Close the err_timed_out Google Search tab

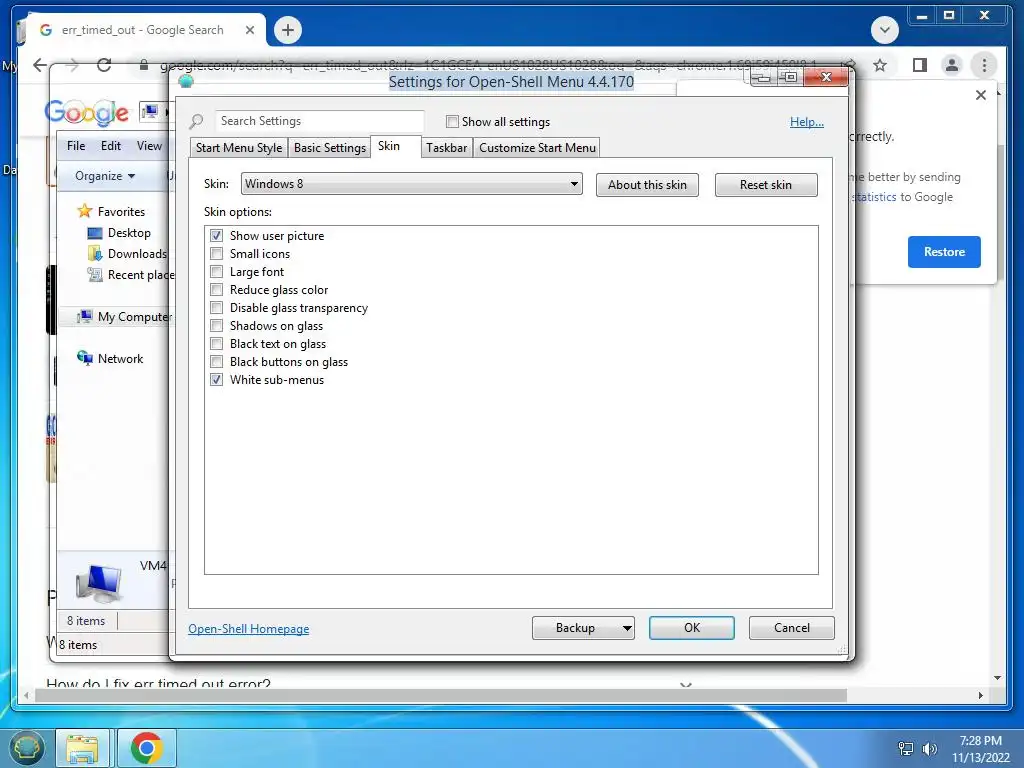pyautogui.click(x=249, y=30)
